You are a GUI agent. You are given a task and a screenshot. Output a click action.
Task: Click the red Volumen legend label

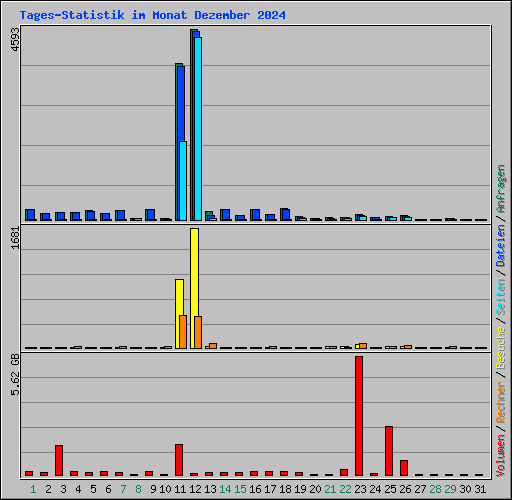(x=501, y=456)
